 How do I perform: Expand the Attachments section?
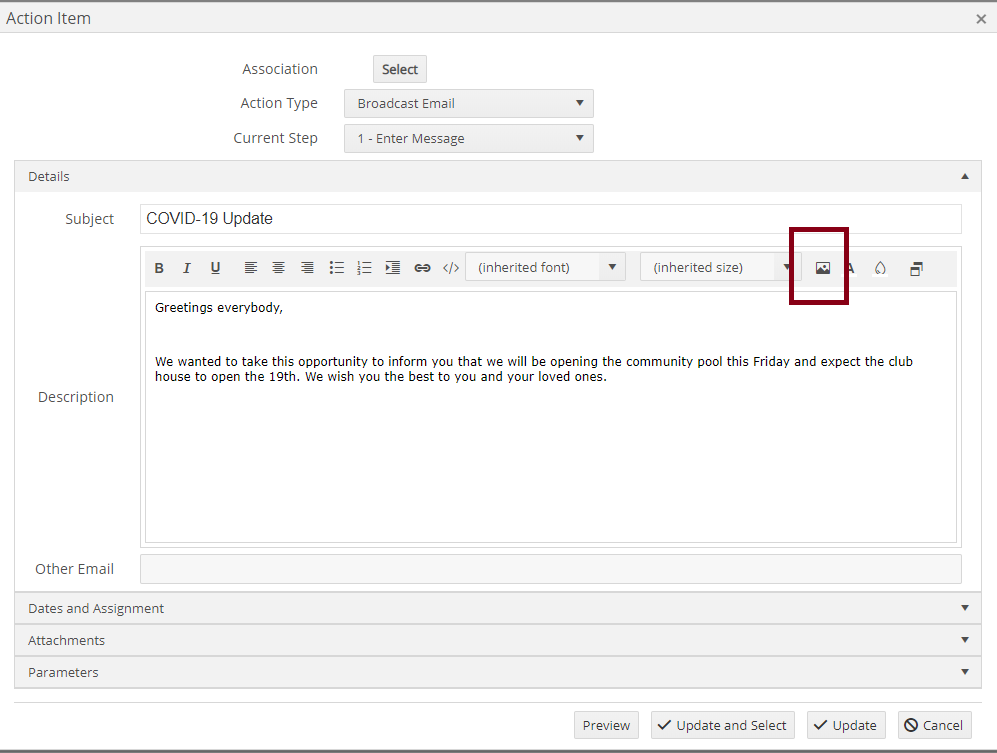498,640
